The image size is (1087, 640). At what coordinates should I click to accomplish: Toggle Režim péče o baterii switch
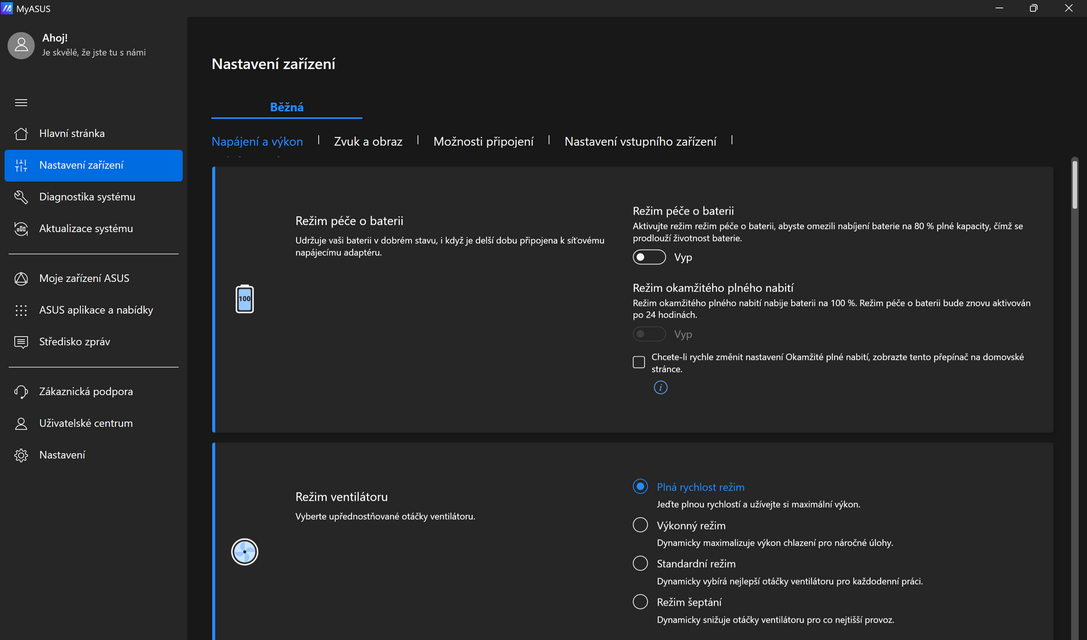click(x=649, y=257)
